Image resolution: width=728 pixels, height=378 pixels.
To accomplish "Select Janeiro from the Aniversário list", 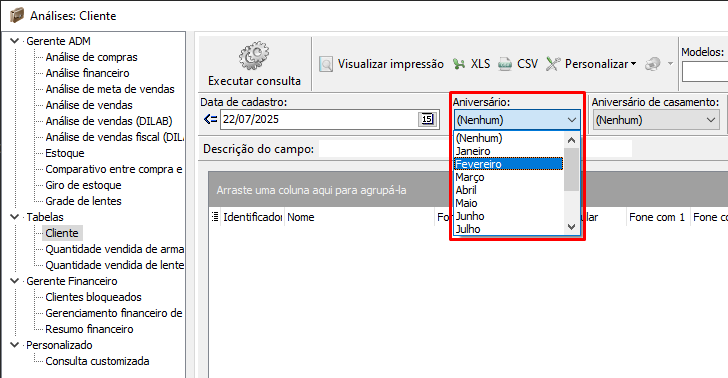I will click(x=508, y=151).
